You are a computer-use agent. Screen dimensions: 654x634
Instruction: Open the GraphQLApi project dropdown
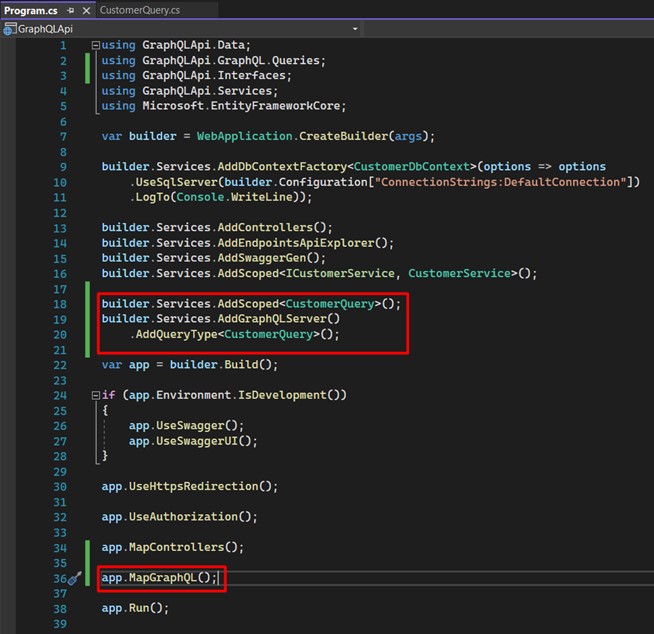pos(355,29)
